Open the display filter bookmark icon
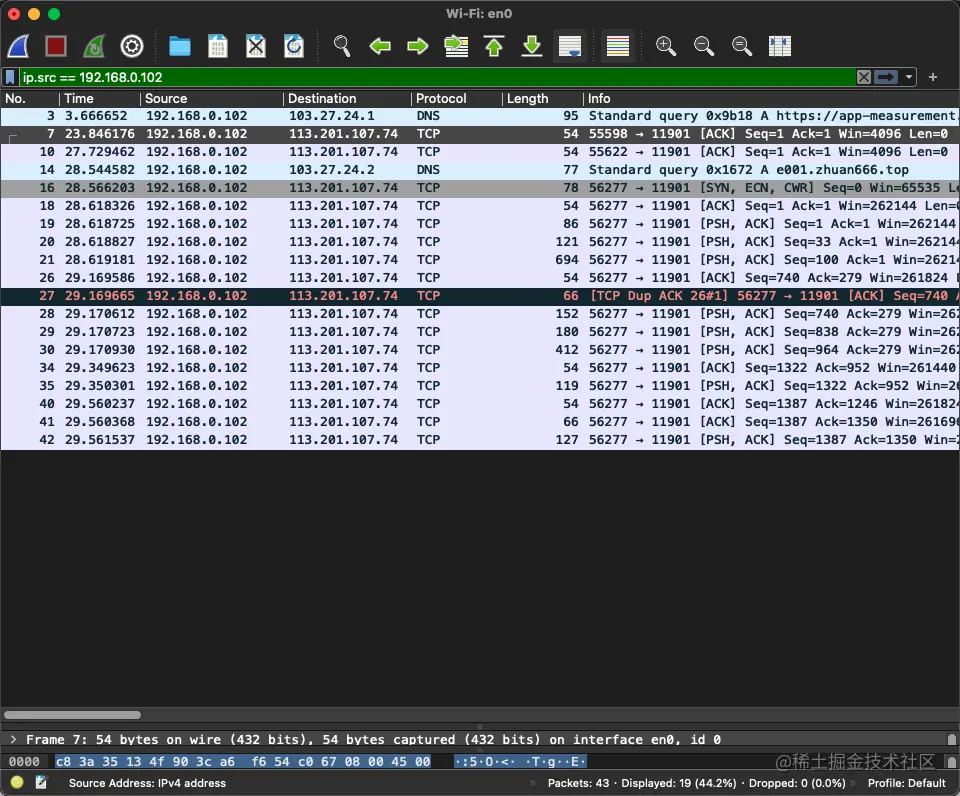 (x=10, y=77)
